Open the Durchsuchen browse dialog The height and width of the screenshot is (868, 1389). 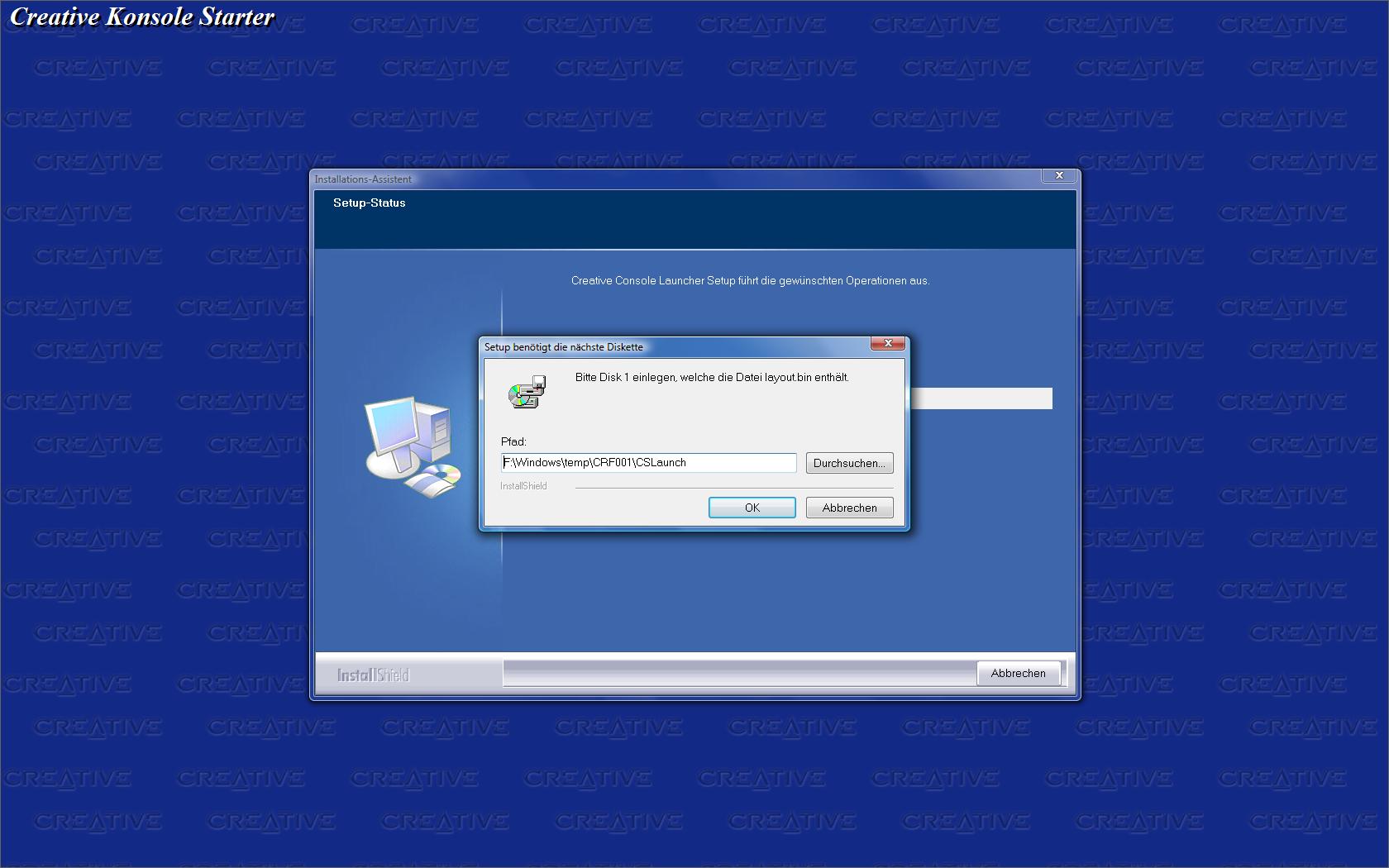pyautogui.click(x=849, y=463)
